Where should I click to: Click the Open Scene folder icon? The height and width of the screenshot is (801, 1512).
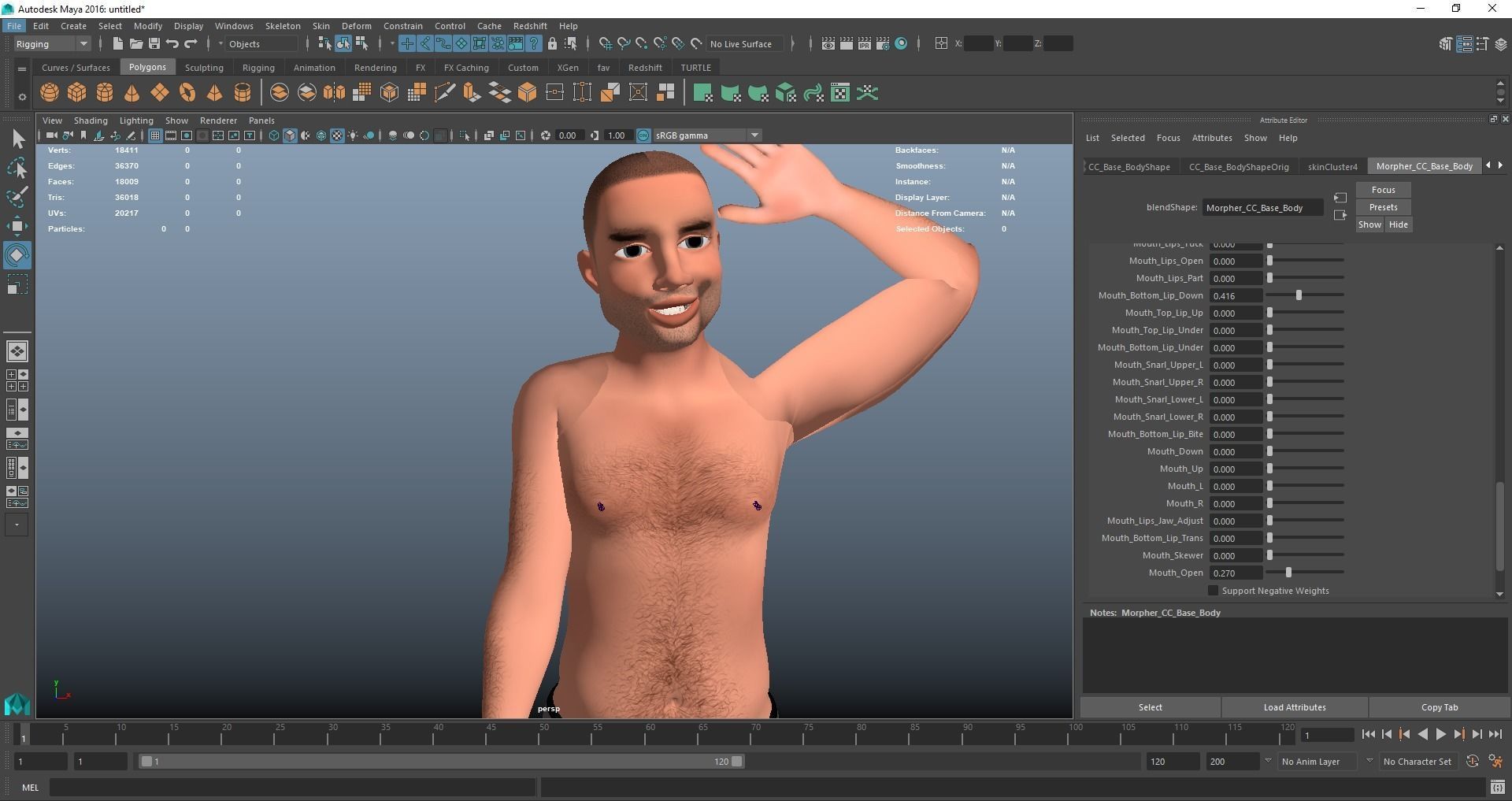coord(136,44)
